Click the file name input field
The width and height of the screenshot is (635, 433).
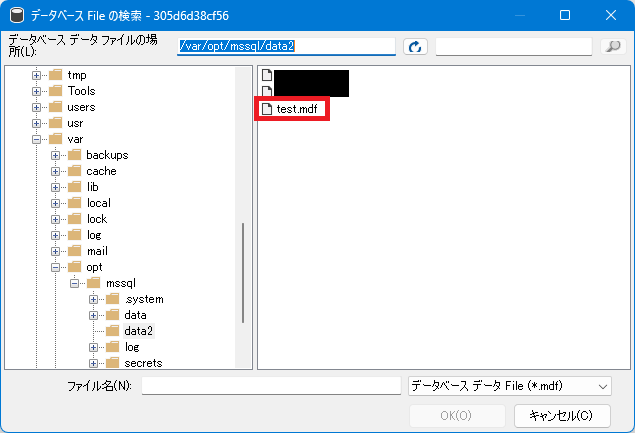271,386
